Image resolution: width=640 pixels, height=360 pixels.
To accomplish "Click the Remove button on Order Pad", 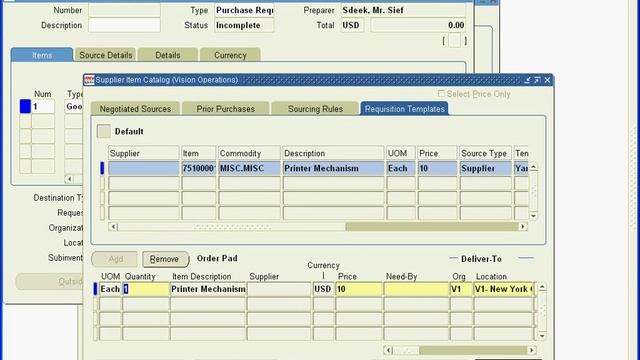I will [165, 259].
